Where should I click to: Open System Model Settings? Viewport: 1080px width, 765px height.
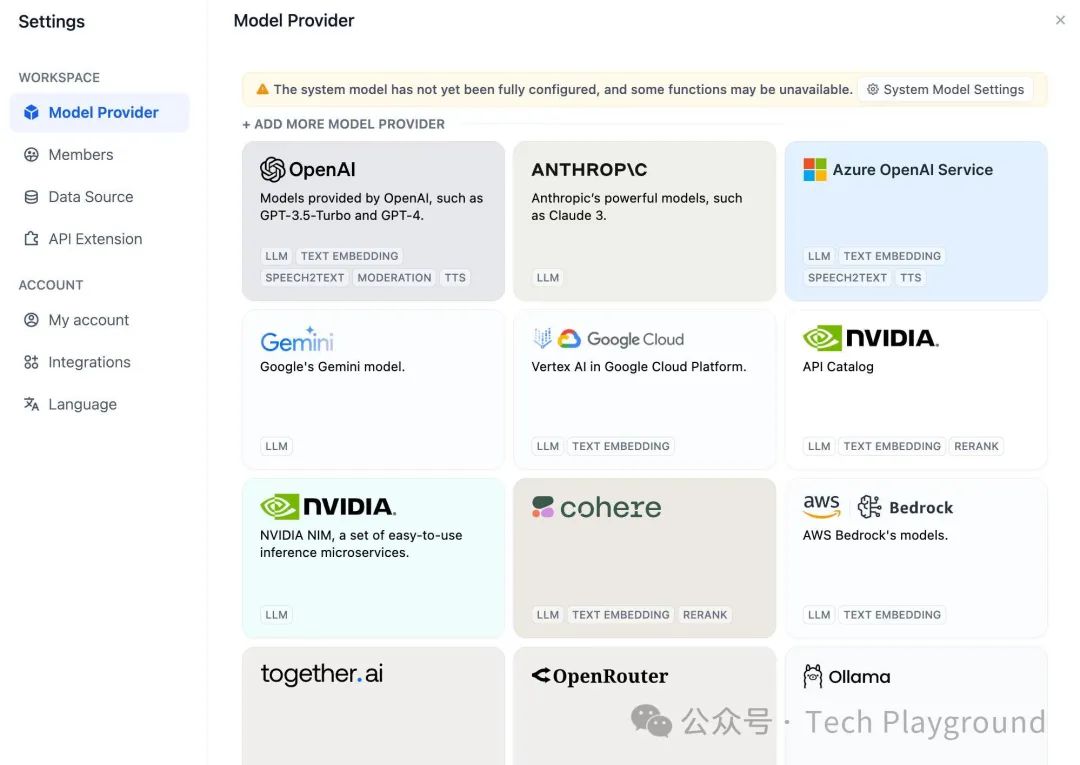[x=945, y=89]
